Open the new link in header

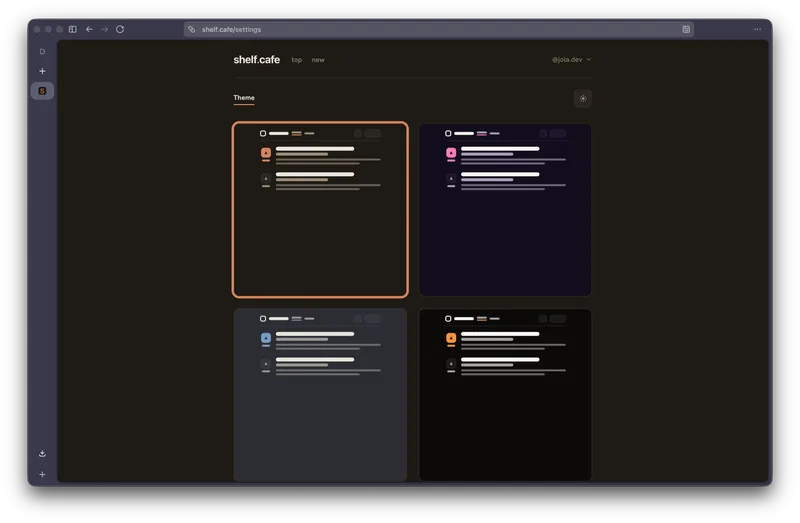pos(318,60)
